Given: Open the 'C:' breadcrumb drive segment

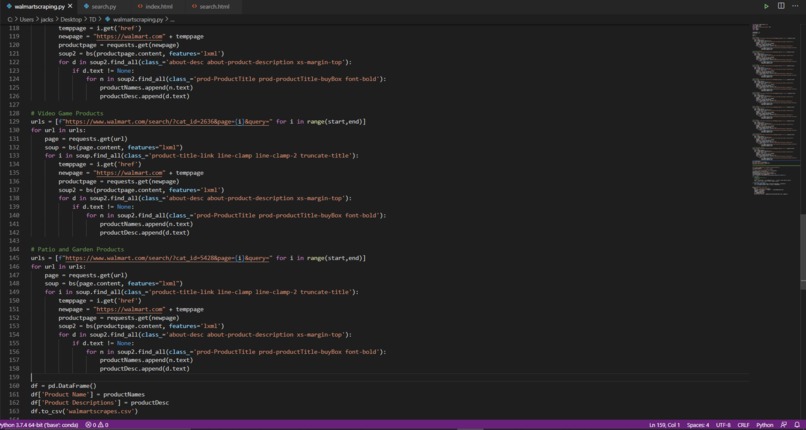Looking at the screenshot, I should 10,20.
